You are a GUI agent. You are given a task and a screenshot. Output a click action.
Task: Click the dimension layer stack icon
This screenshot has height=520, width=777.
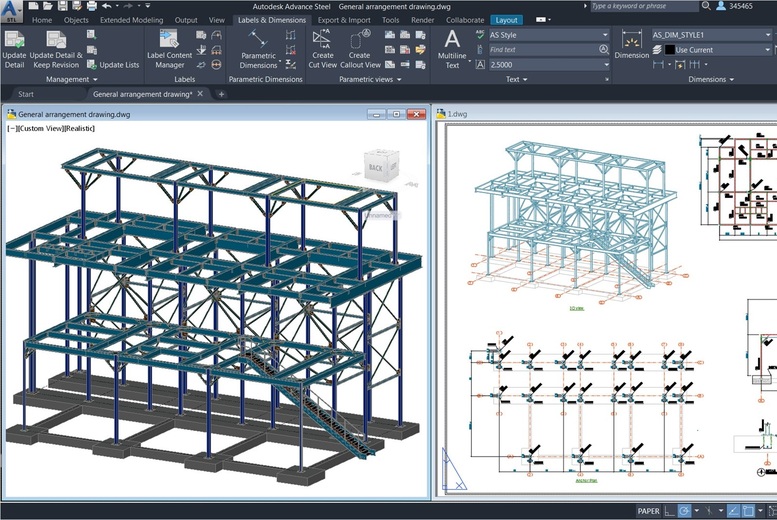(x=657, y=50)
